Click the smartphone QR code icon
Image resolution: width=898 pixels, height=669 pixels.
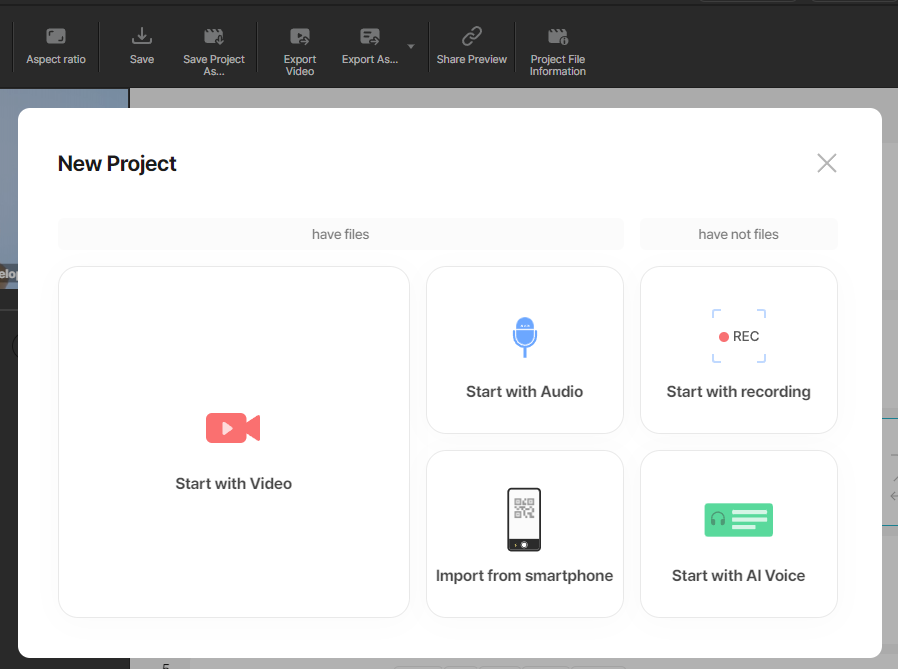[524, 519]
